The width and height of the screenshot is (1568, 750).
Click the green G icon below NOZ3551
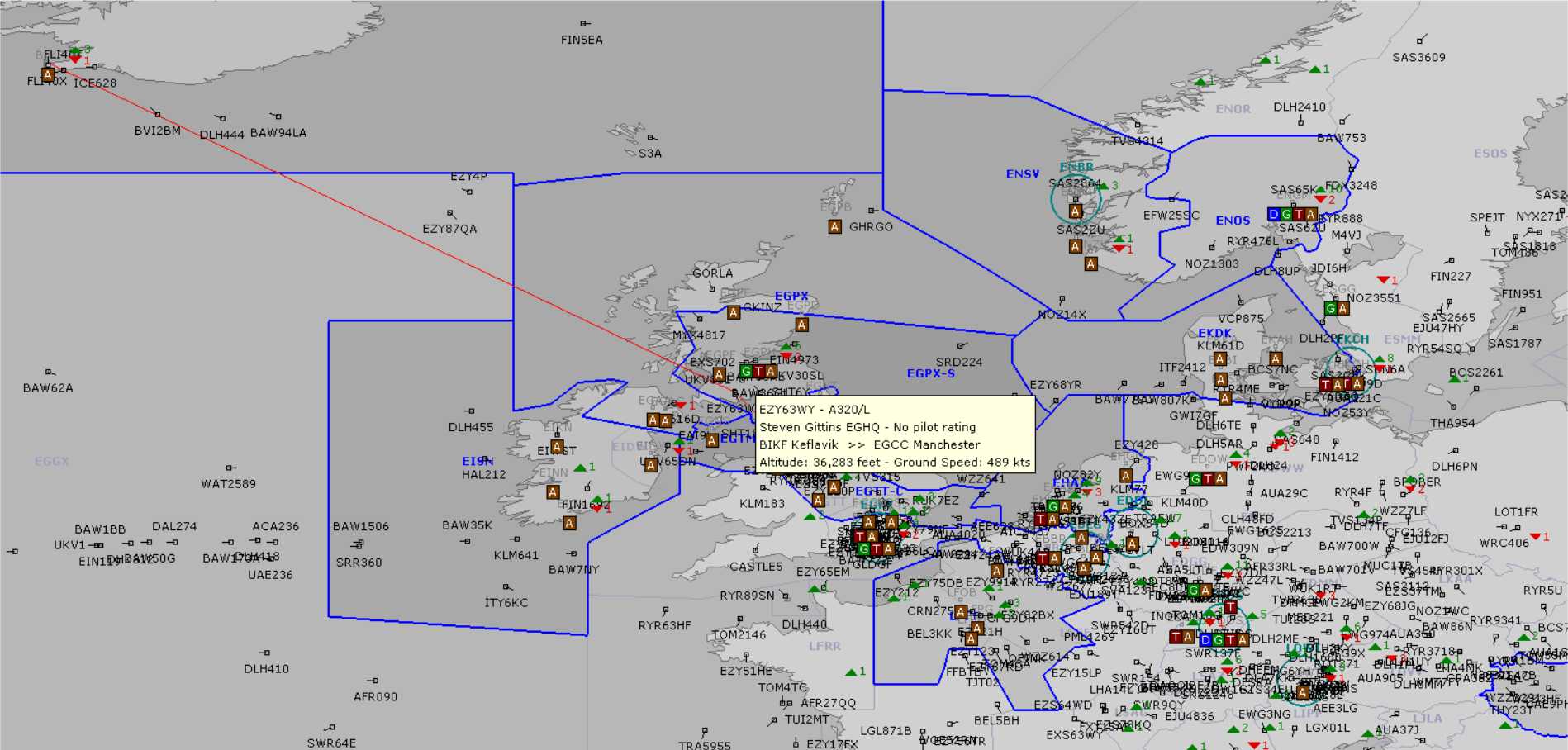[x=1330, y=309]
